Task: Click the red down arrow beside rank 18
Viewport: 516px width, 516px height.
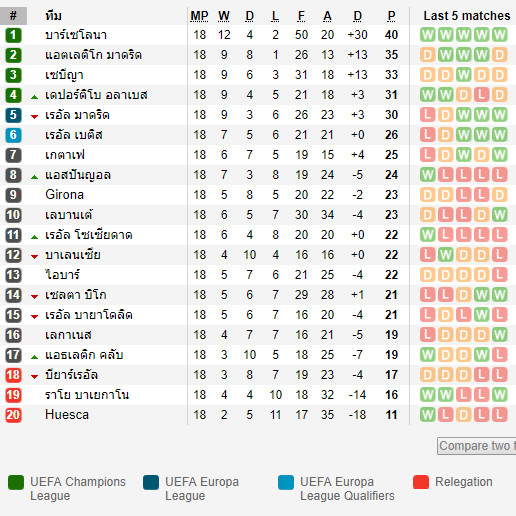Action: (x=34, y=376)
